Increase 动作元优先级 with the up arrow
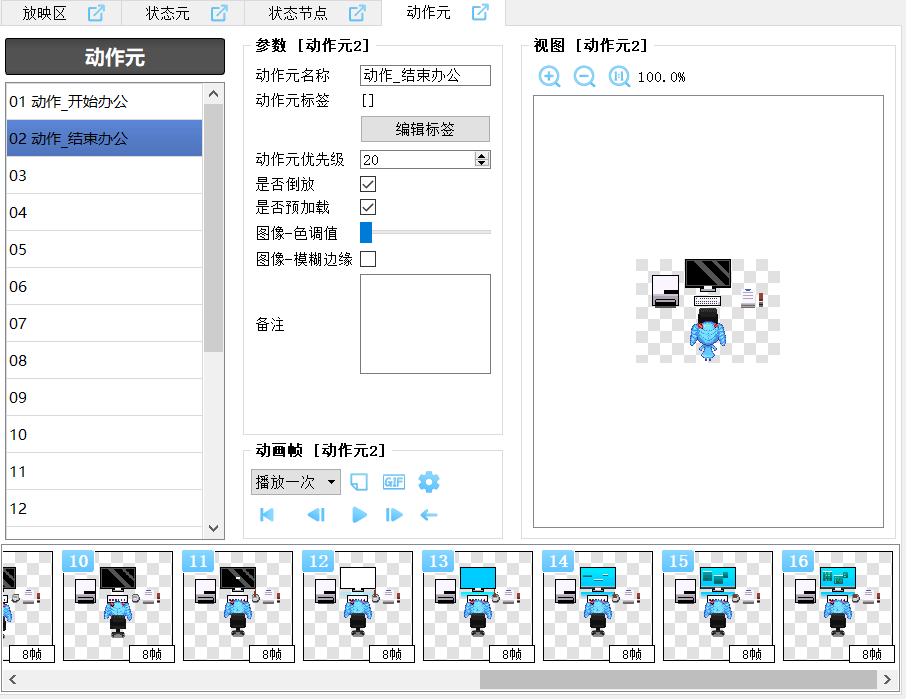Viewport: 906px width, 699px height. pyautogui.click(x=482, y=155)
